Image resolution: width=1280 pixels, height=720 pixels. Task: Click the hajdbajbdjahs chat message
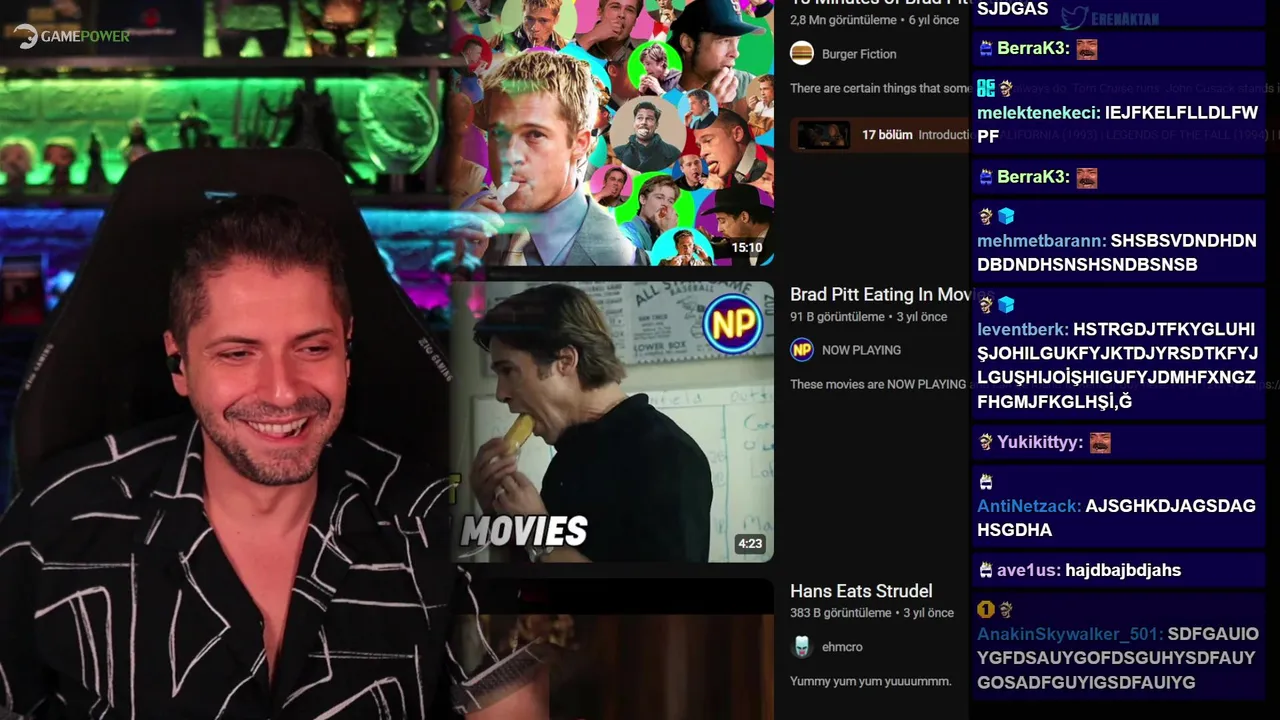[x=1123, y=570]
